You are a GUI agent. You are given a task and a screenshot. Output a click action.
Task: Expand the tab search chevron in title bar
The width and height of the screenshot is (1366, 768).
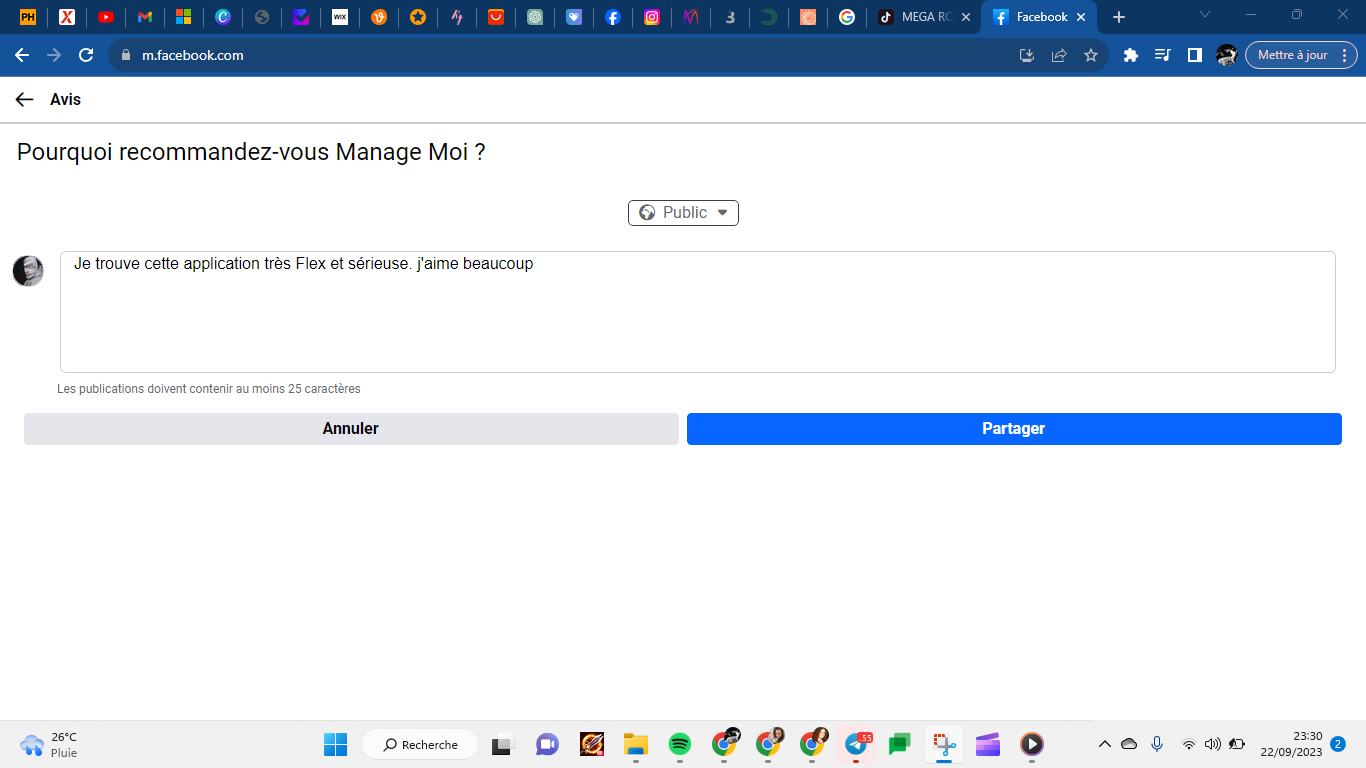click(x=1205, y=15)
